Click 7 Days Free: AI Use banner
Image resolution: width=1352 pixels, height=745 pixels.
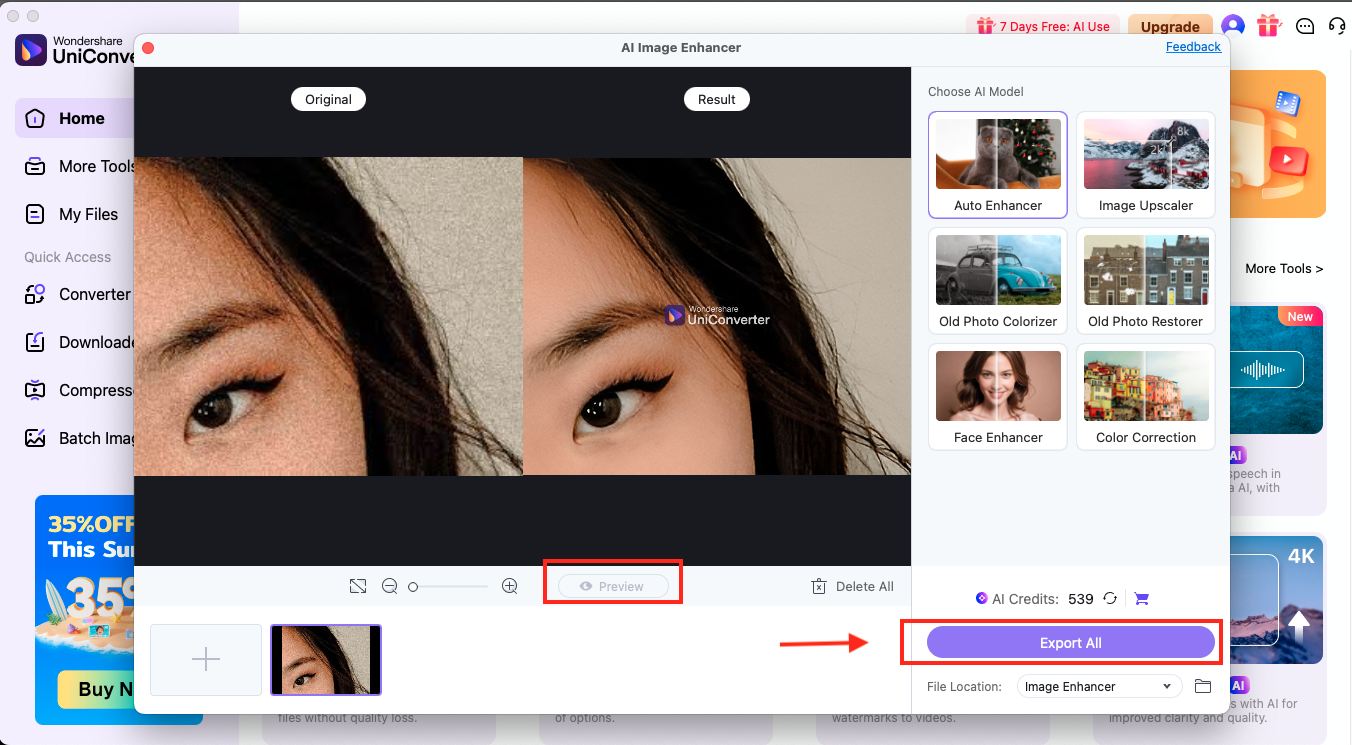tap(1044, 26)
